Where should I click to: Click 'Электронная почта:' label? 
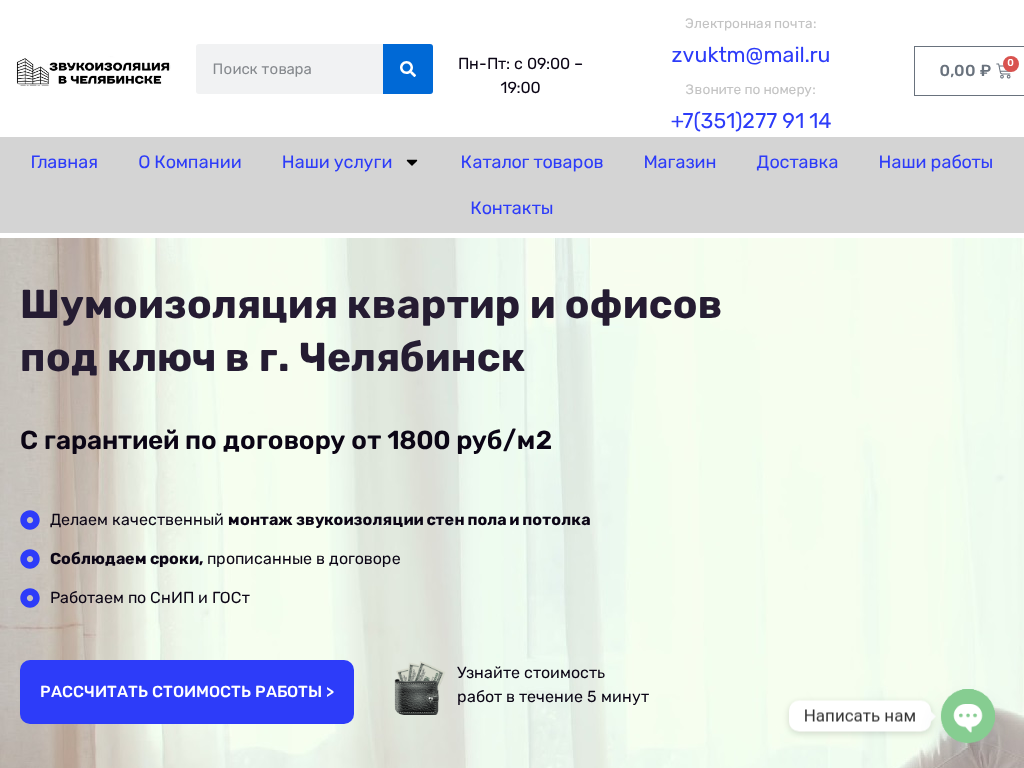[750, 24]
